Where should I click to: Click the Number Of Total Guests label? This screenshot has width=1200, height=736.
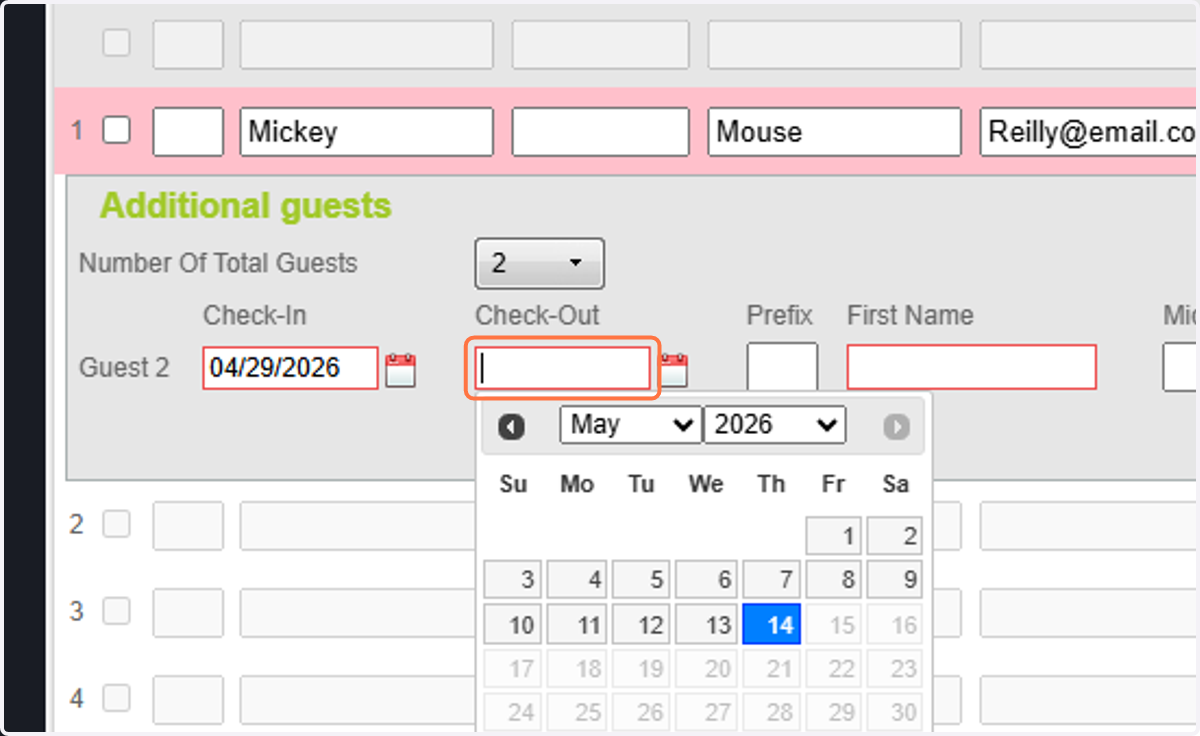pos(218,263)
